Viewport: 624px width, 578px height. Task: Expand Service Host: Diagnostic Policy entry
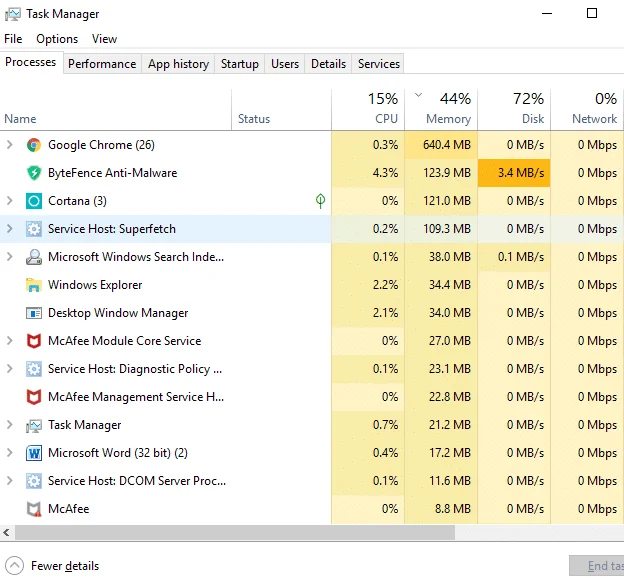pyautogui.click(x=10, y=369)
